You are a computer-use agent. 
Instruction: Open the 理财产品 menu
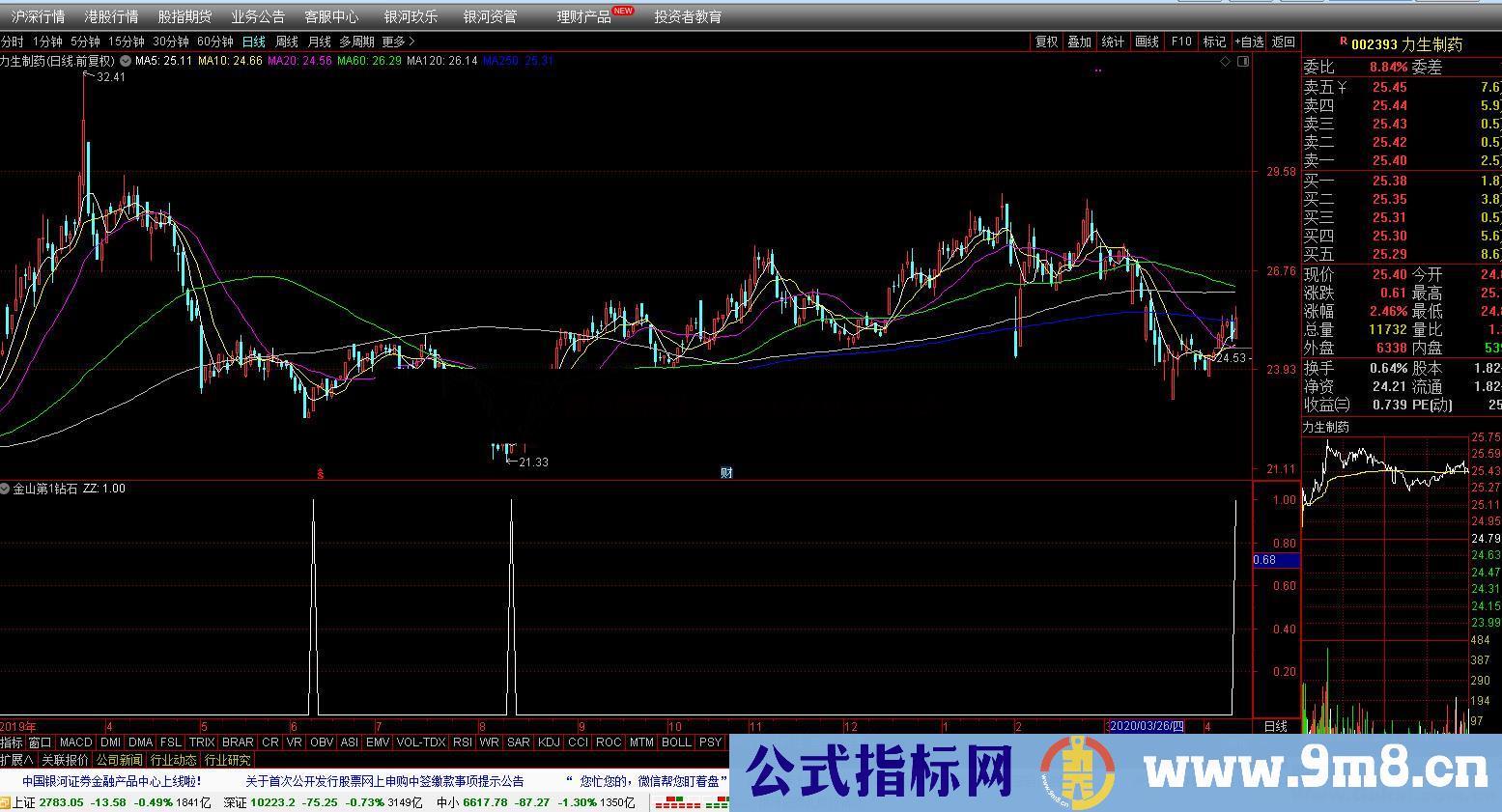tap(583, 16)
